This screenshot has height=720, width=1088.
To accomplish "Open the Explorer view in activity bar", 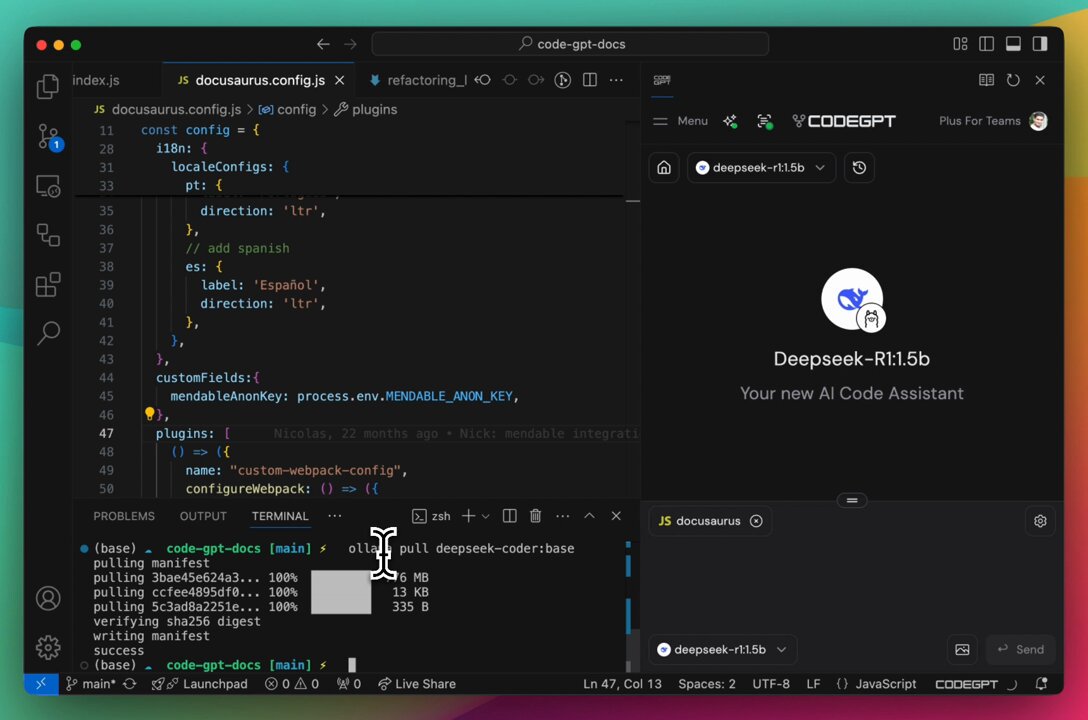I will (x=48, y=87).
